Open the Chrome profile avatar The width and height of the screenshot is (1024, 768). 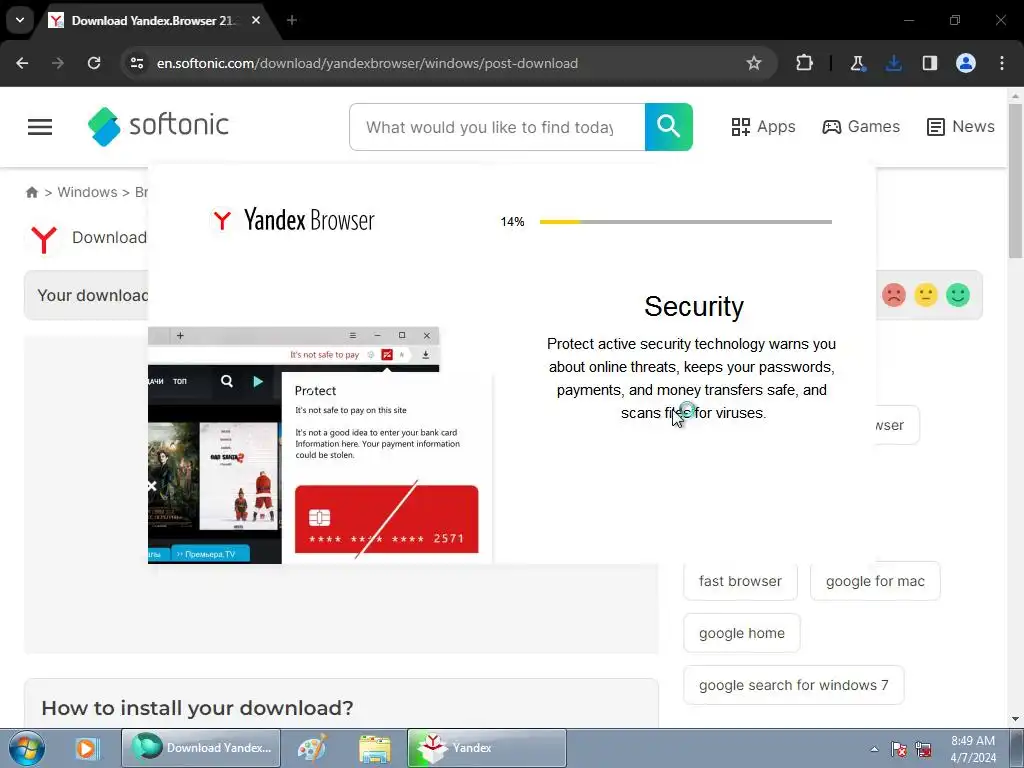click(x=966, y=63)
